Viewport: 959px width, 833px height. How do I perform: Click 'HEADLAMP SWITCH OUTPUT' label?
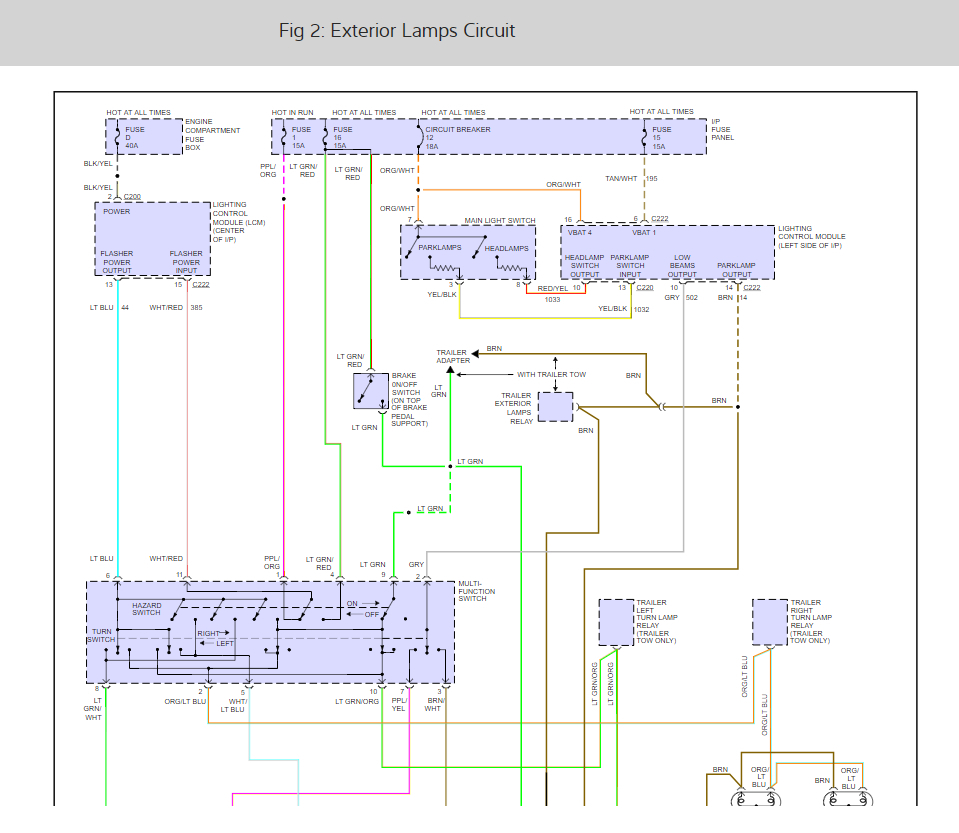click(x=584, y=266)
